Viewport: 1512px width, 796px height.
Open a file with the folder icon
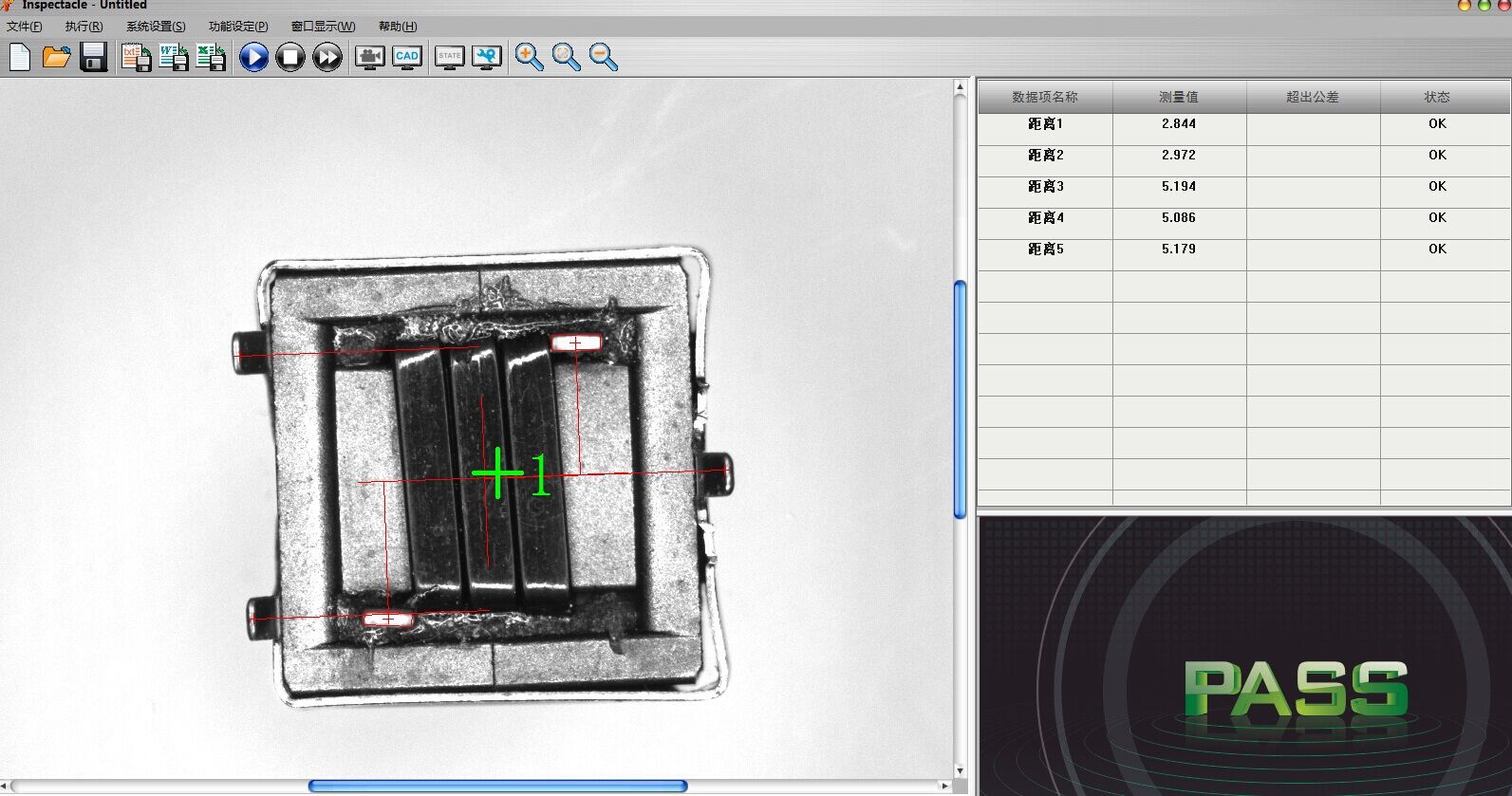(x=57, y=57)
